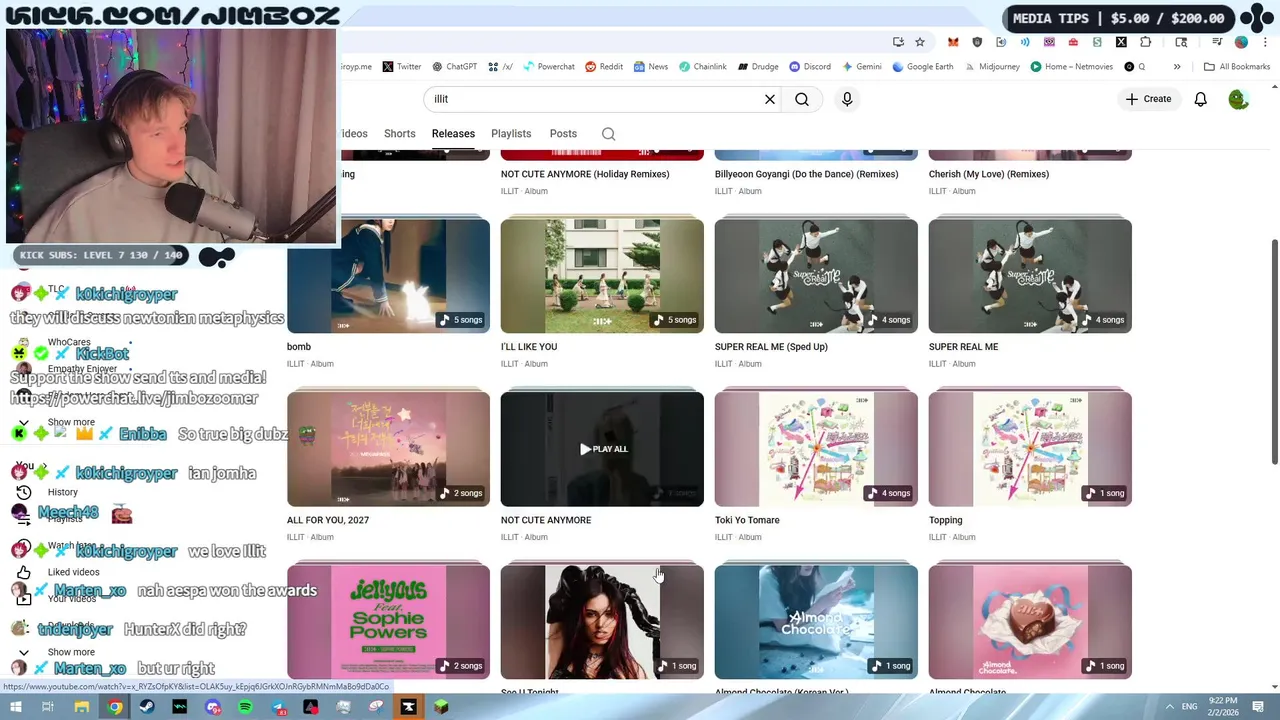
Task: Open the I'LL LIKE YOU album thumbnail
Action: [602, 276]
